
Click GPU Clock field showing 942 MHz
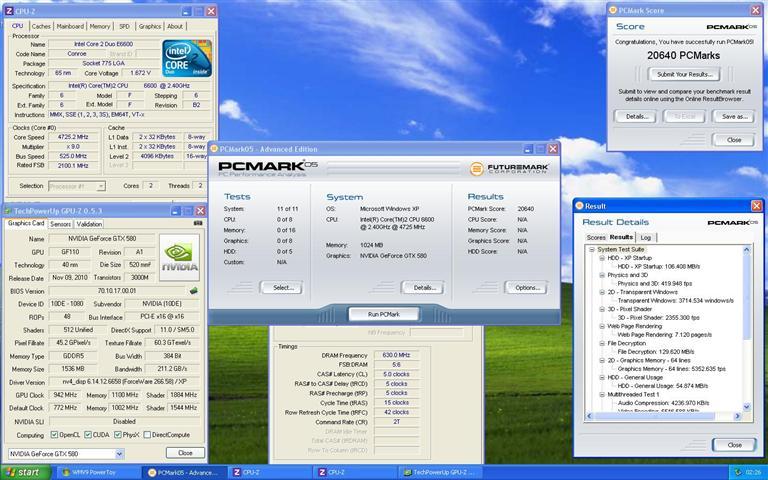click(x=65, y=395)
